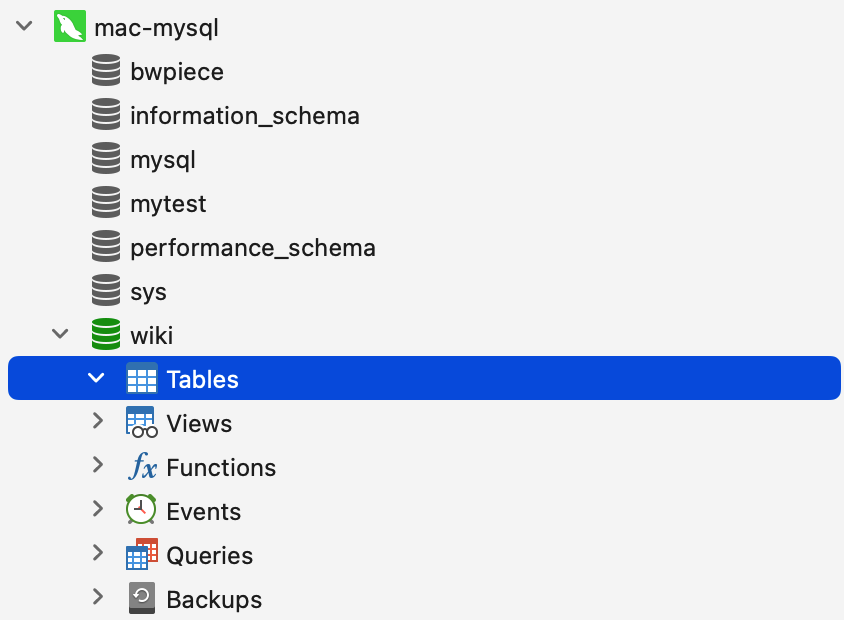
Task: Click the mac-mysql green dolphin connection icon
Action: [x=70, y=26]
